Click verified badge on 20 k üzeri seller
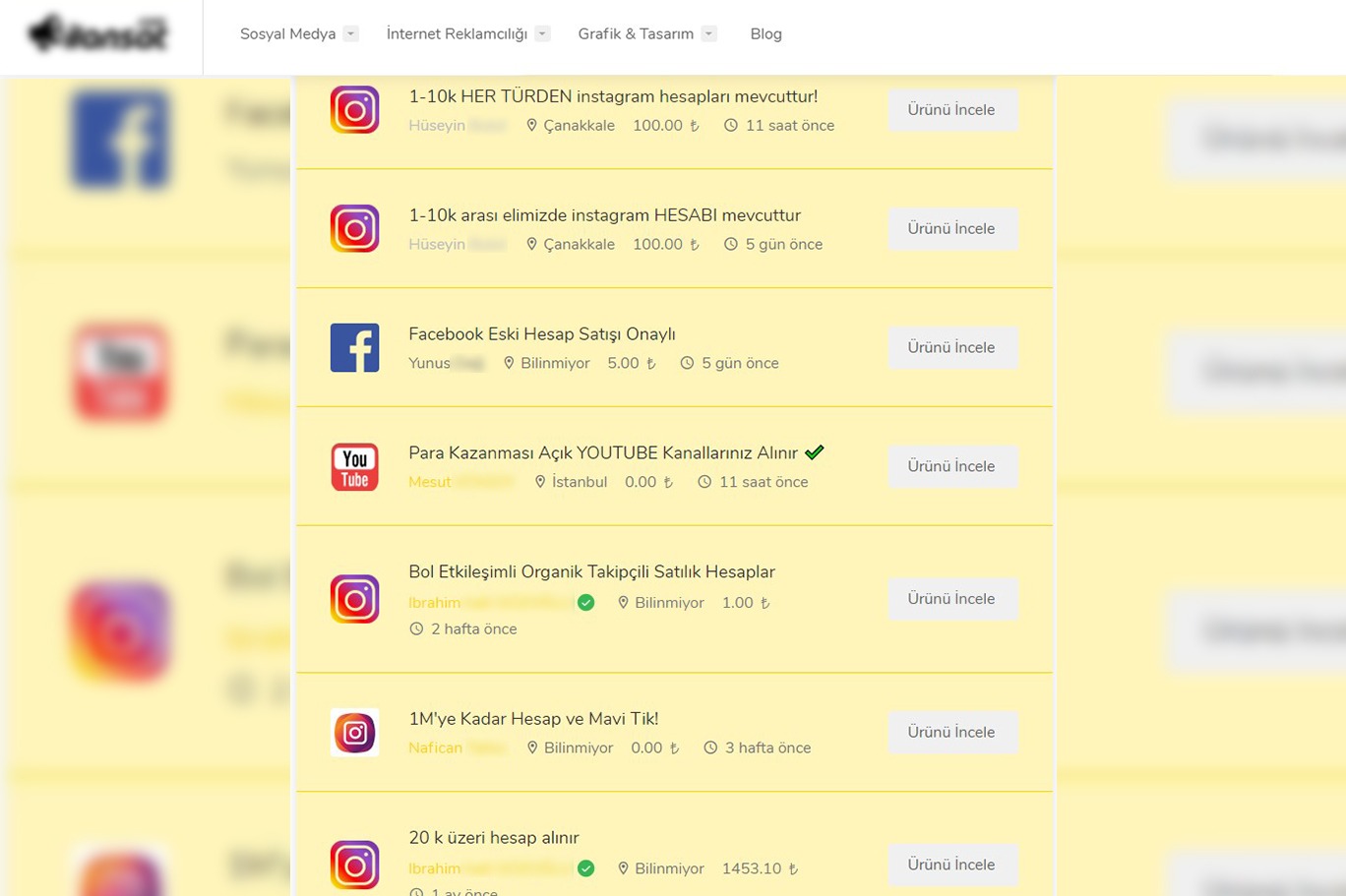The image size is (1346, 896). point(586,868)
